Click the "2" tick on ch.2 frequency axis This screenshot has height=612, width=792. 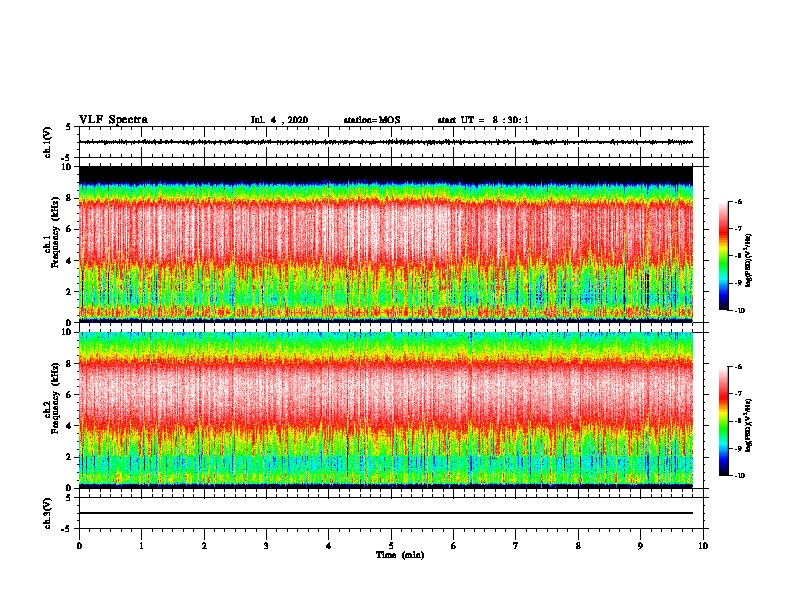(70, 457)
